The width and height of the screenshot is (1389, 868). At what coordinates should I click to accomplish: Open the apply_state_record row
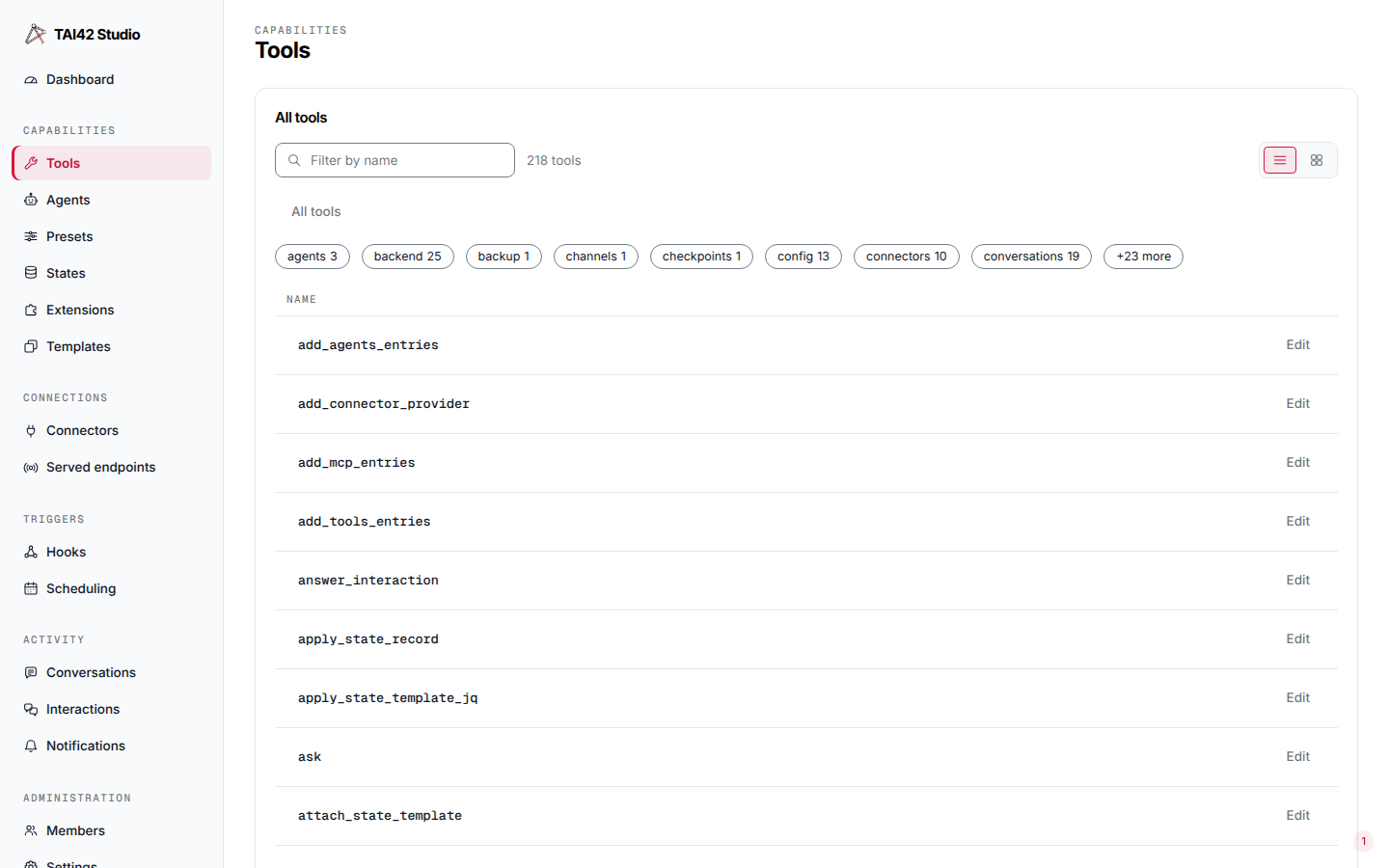coord(805,639)
